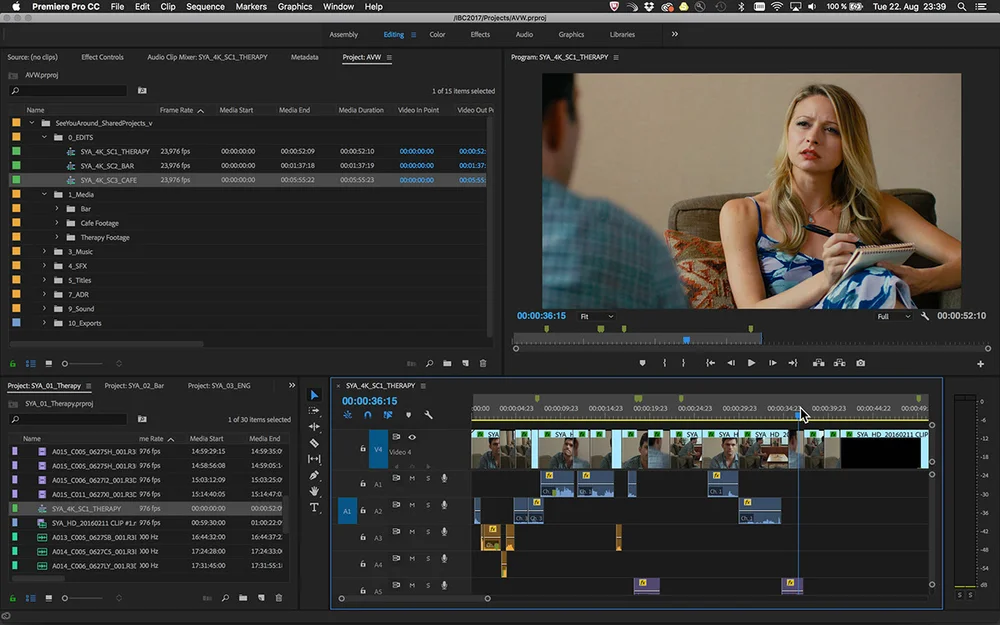Switch to the Color workspace tab

pyautogui.click(x=437, y=34)
